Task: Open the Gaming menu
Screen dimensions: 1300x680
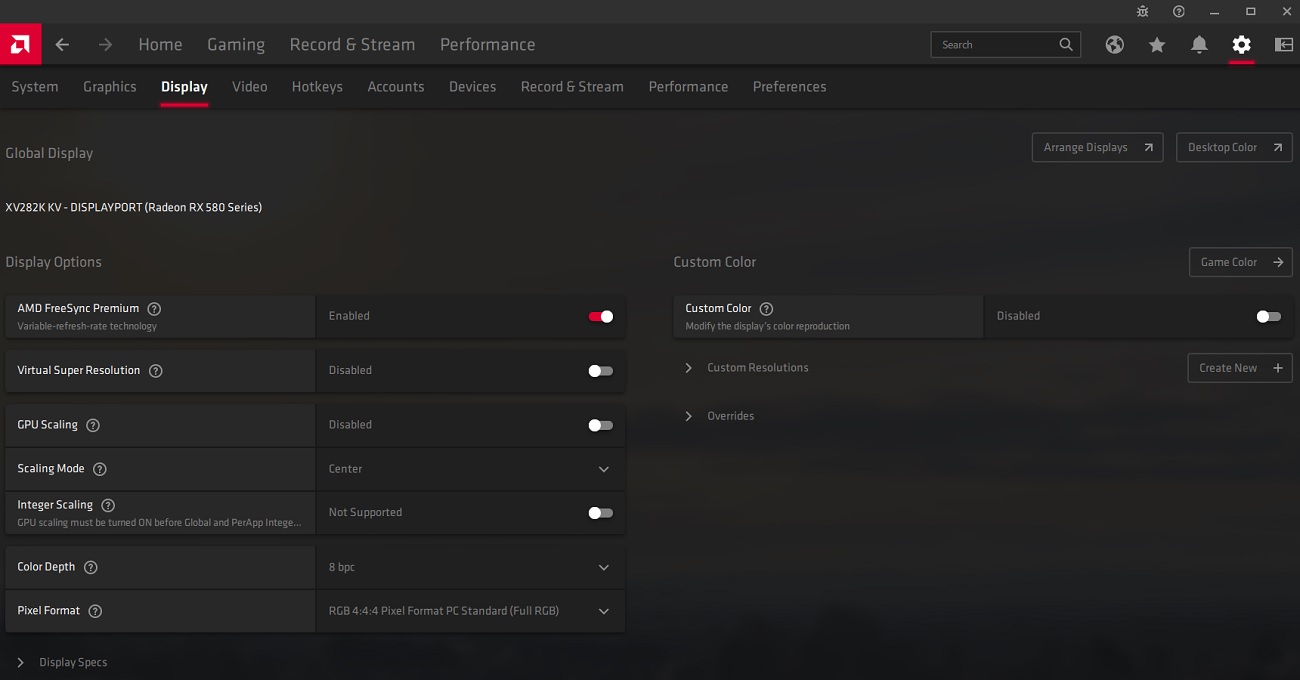Action: tap(236, 45)
